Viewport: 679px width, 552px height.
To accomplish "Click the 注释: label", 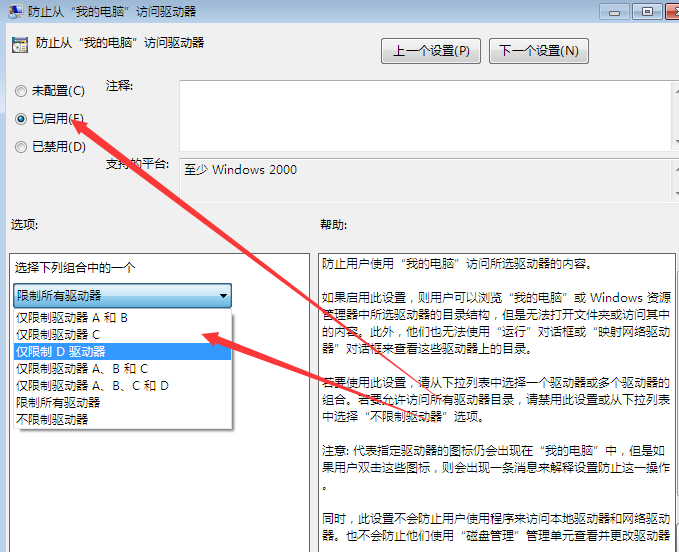I will pos(120,86).
